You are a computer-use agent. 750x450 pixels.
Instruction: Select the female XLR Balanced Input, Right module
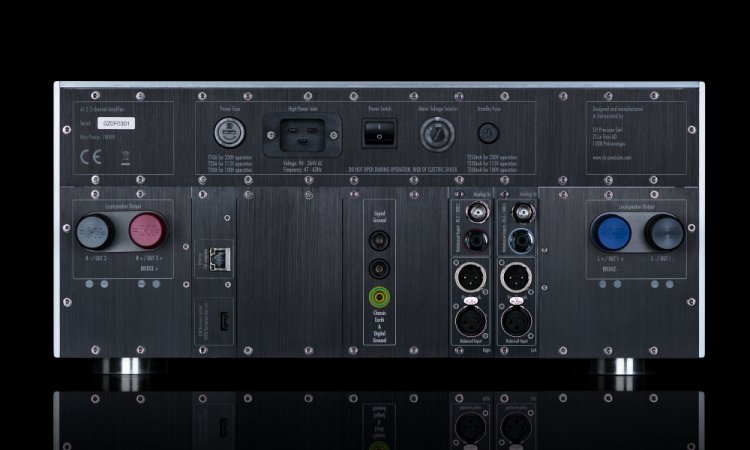(x=470, y=321)
